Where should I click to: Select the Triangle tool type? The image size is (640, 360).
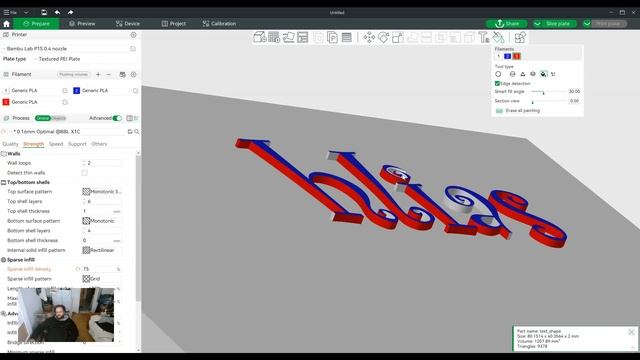click(522, 74)
